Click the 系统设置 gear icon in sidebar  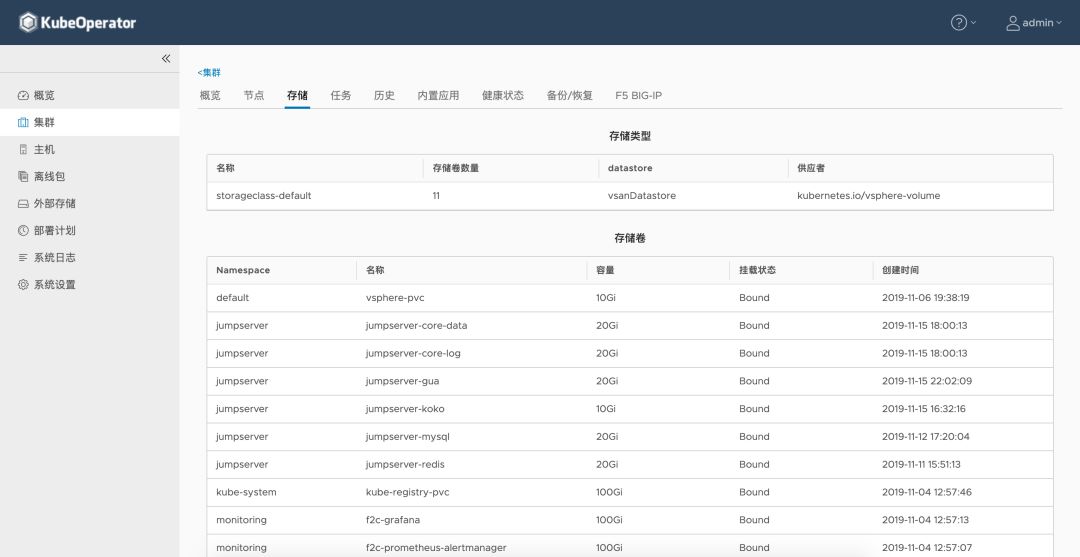point(23,284)
